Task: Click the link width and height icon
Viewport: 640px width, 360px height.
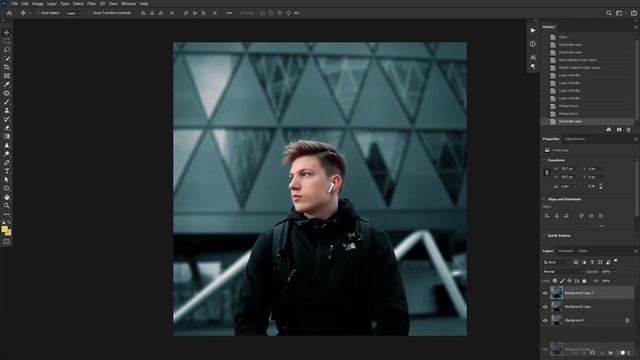Action: click(547, 173)
